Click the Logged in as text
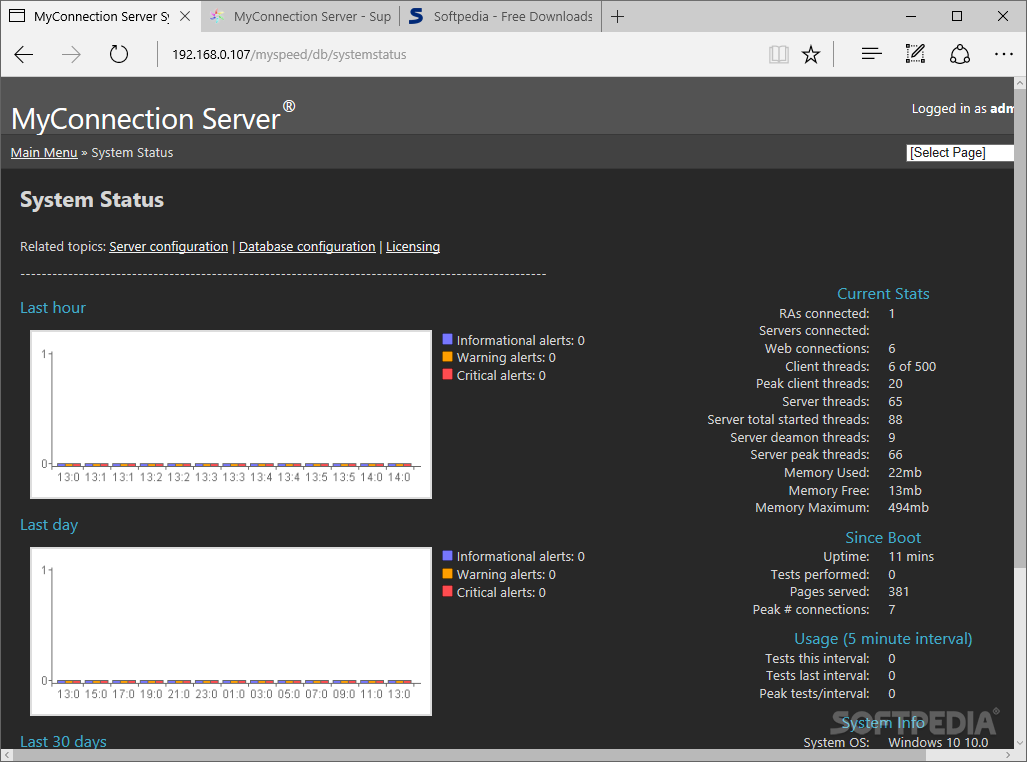 coord(962,109)
